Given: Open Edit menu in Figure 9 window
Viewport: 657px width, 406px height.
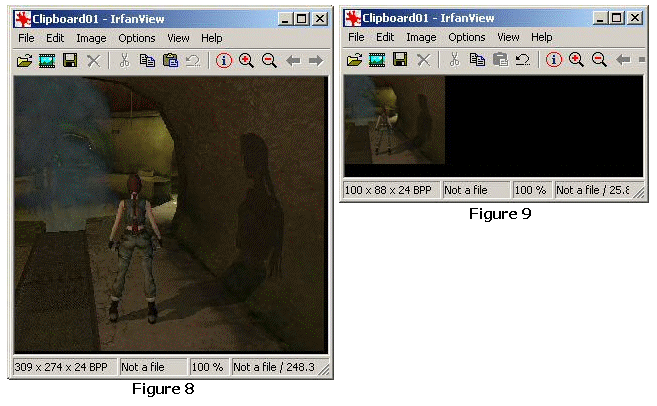Looking at the screenshot, I should [385, 37].
